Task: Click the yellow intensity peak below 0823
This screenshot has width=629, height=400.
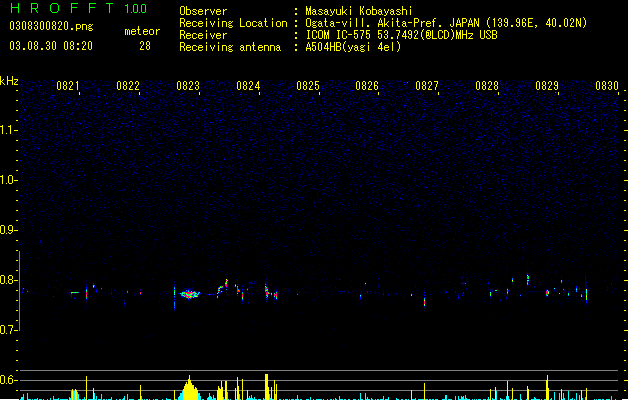Action: [190, 388]
